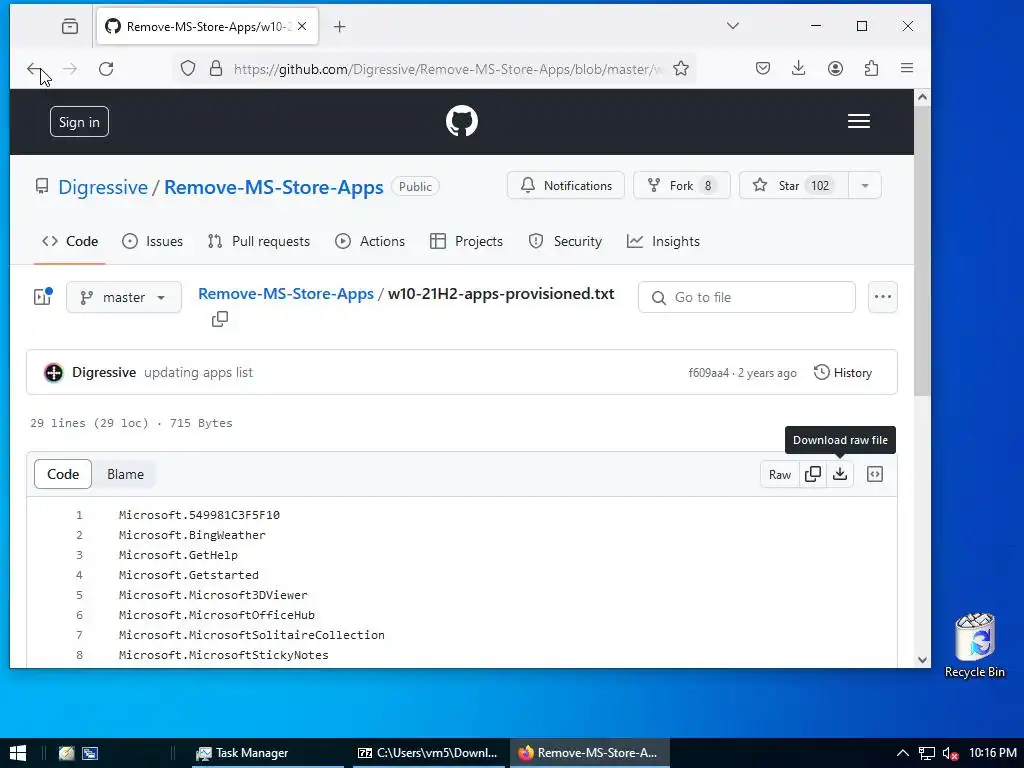The height and width of the screenshot is (768, 1024).
Task: Click the muted volume tray icon
Action: 951,753
